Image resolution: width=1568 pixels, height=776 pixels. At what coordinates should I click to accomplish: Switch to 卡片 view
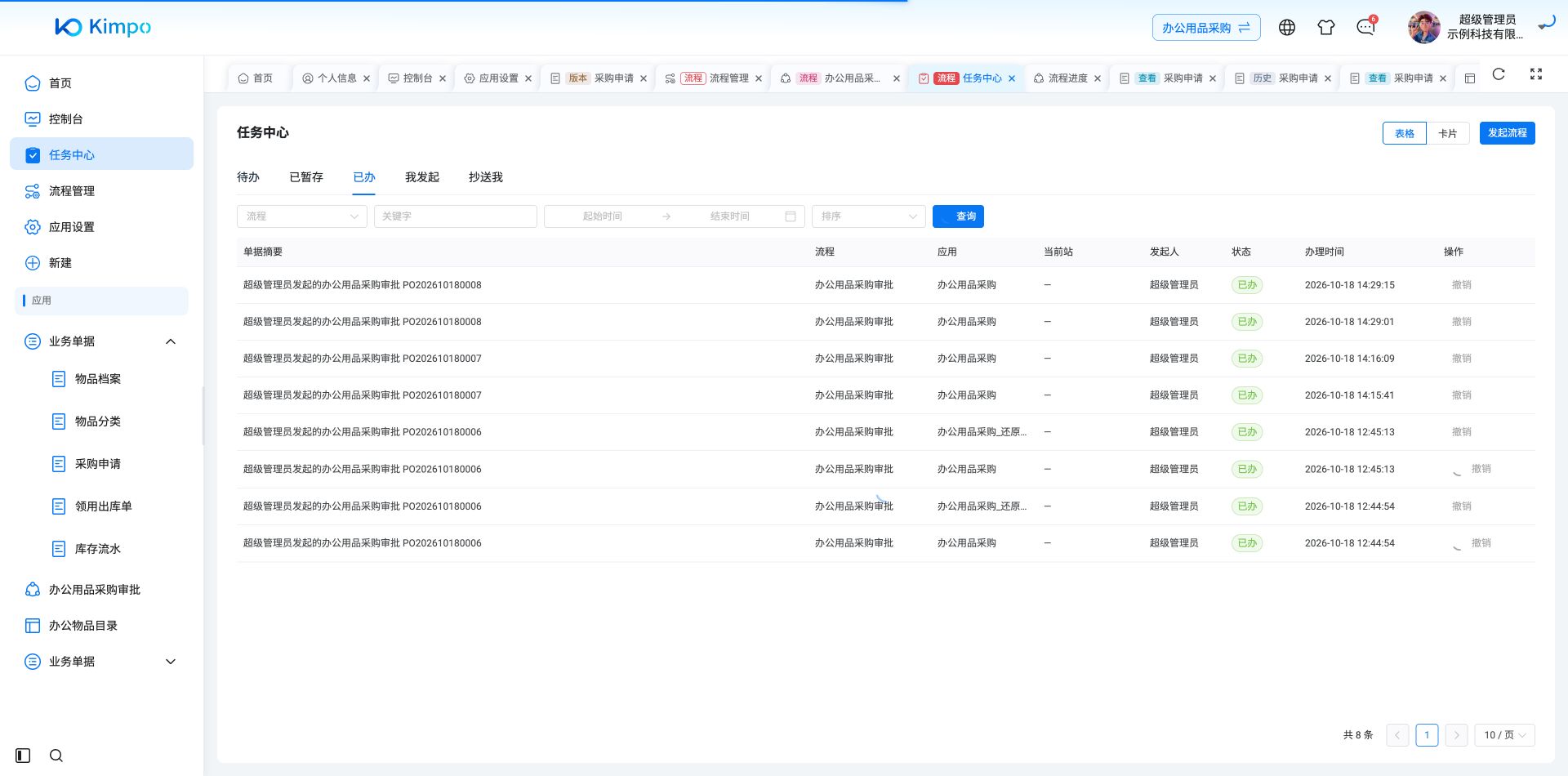click(1448, 133)
